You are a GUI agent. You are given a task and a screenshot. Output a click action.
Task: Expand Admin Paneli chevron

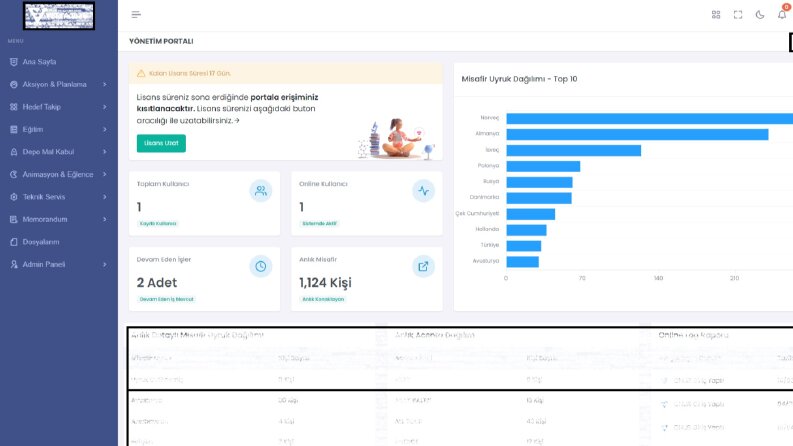(105, 264)
